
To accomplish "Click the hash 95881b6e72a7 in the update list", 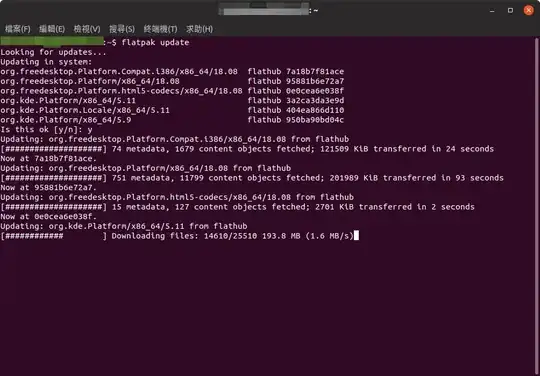I will point(315,81).
